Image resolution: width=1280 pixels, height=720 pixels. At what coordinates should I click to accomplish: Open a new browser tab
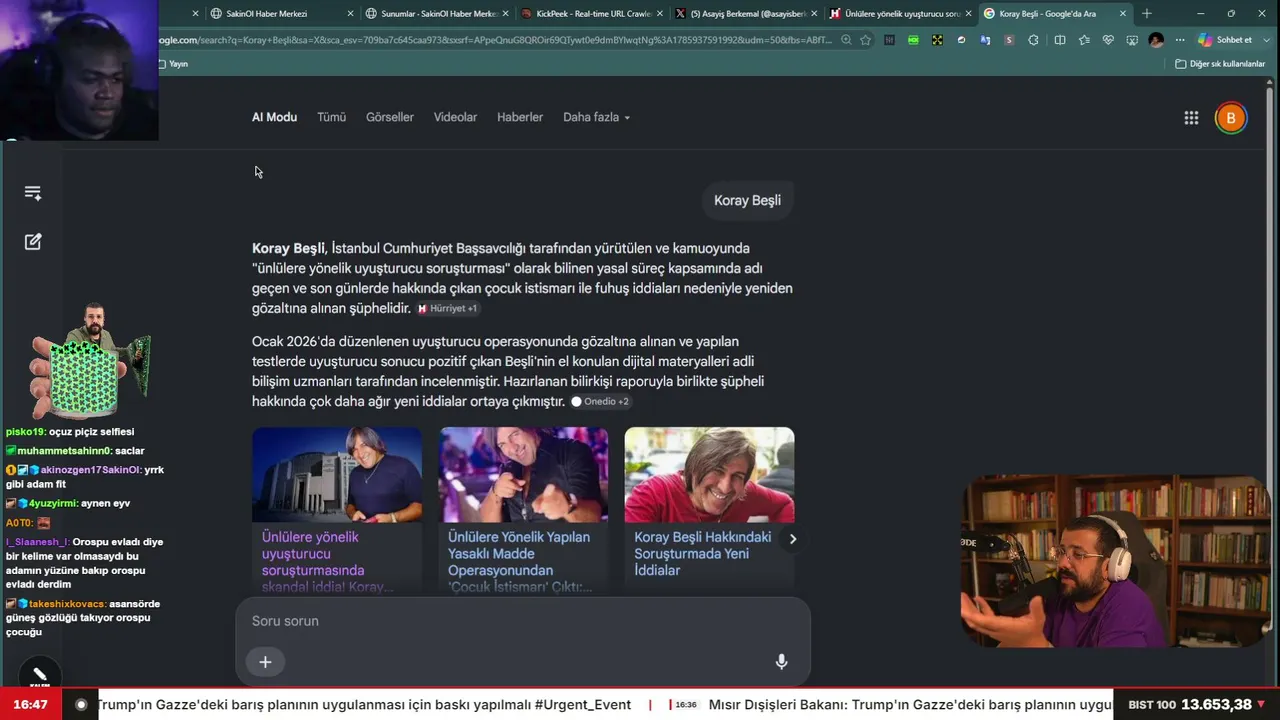[x=1146, y=14]
